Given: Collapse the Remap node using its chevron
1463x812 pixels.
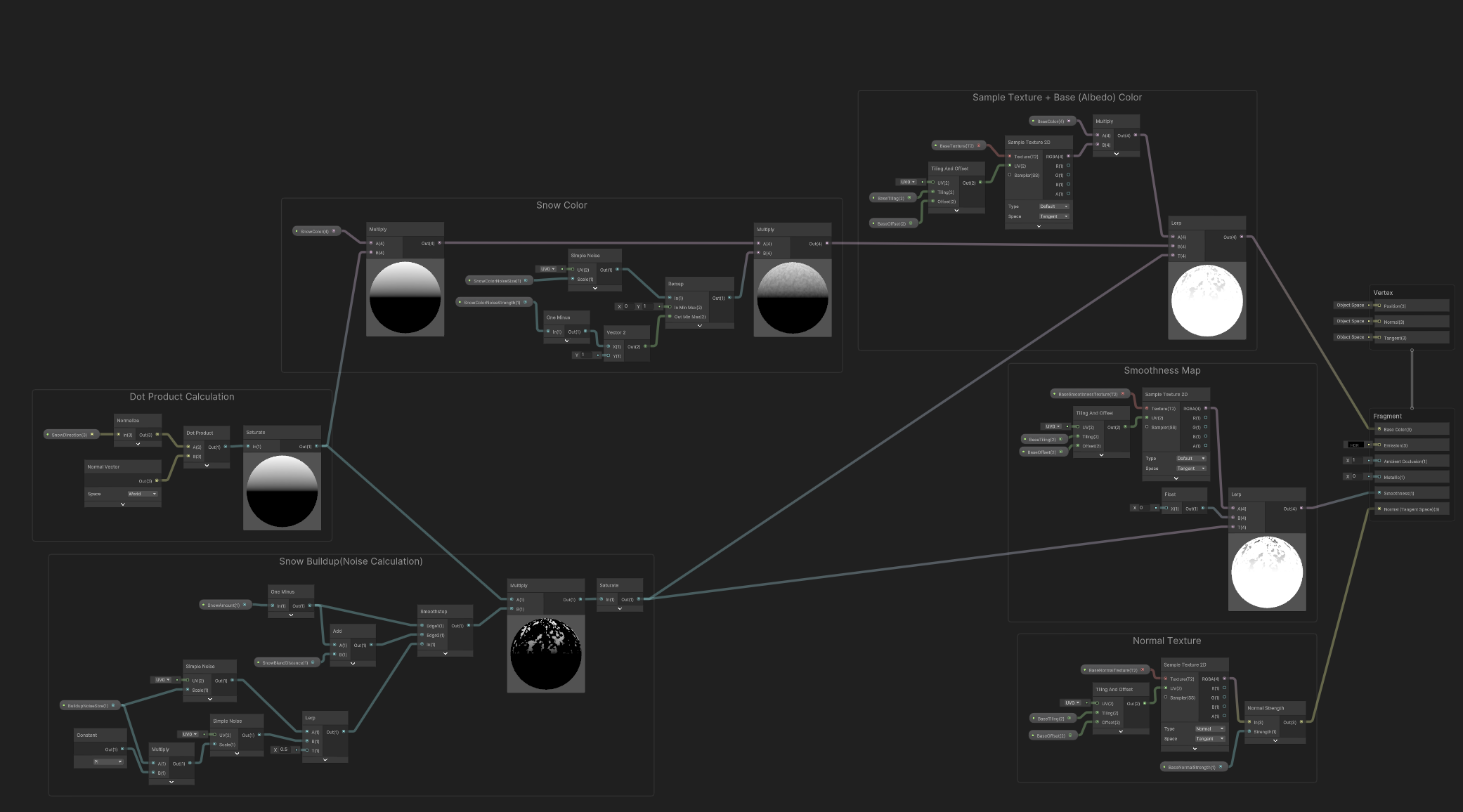Looking at the screenshot, I should click(x=699, y=326).
